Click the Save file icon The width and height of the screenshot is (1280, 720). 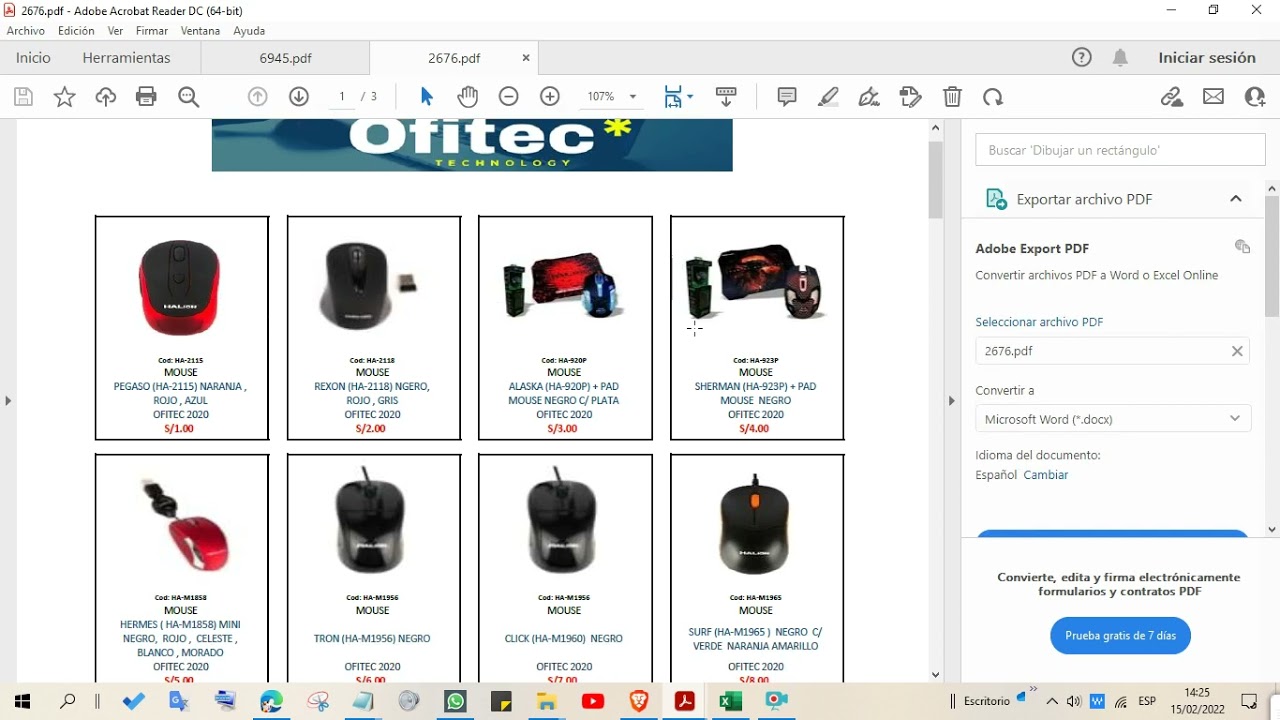[23, 97]
